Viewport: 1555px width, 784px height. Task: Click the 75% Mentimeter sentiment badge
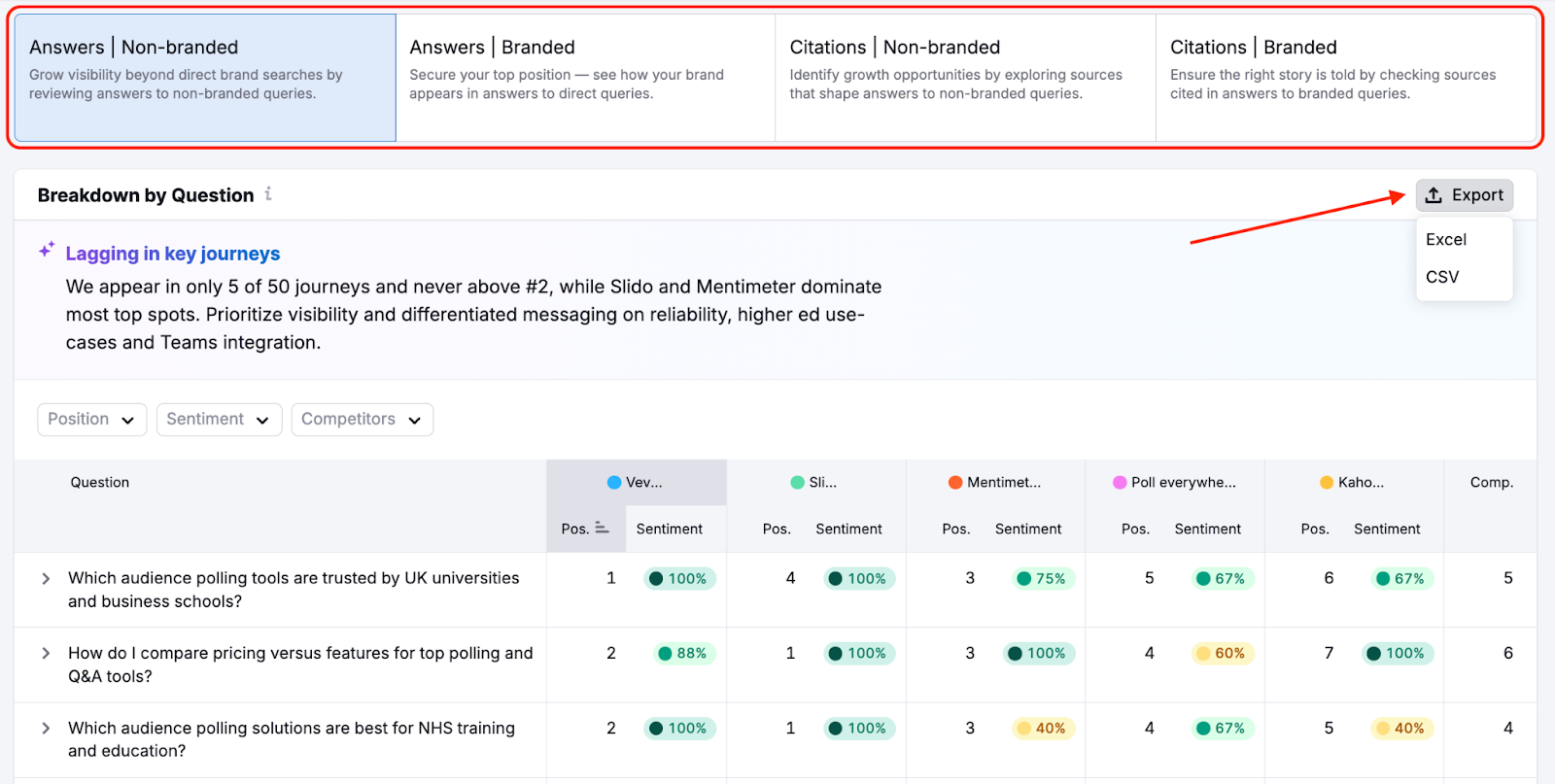[x=1043, y=579]
